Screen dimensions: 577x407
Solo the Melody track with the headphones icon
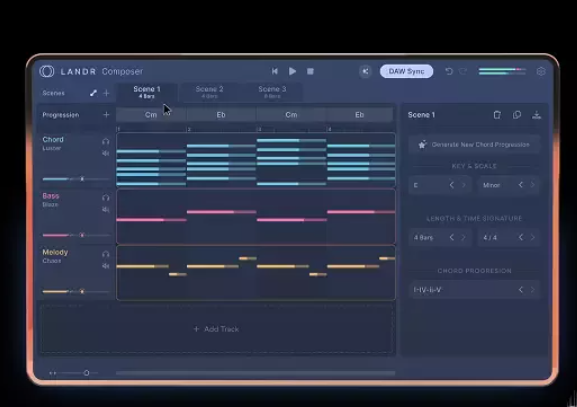coord(106,254)
